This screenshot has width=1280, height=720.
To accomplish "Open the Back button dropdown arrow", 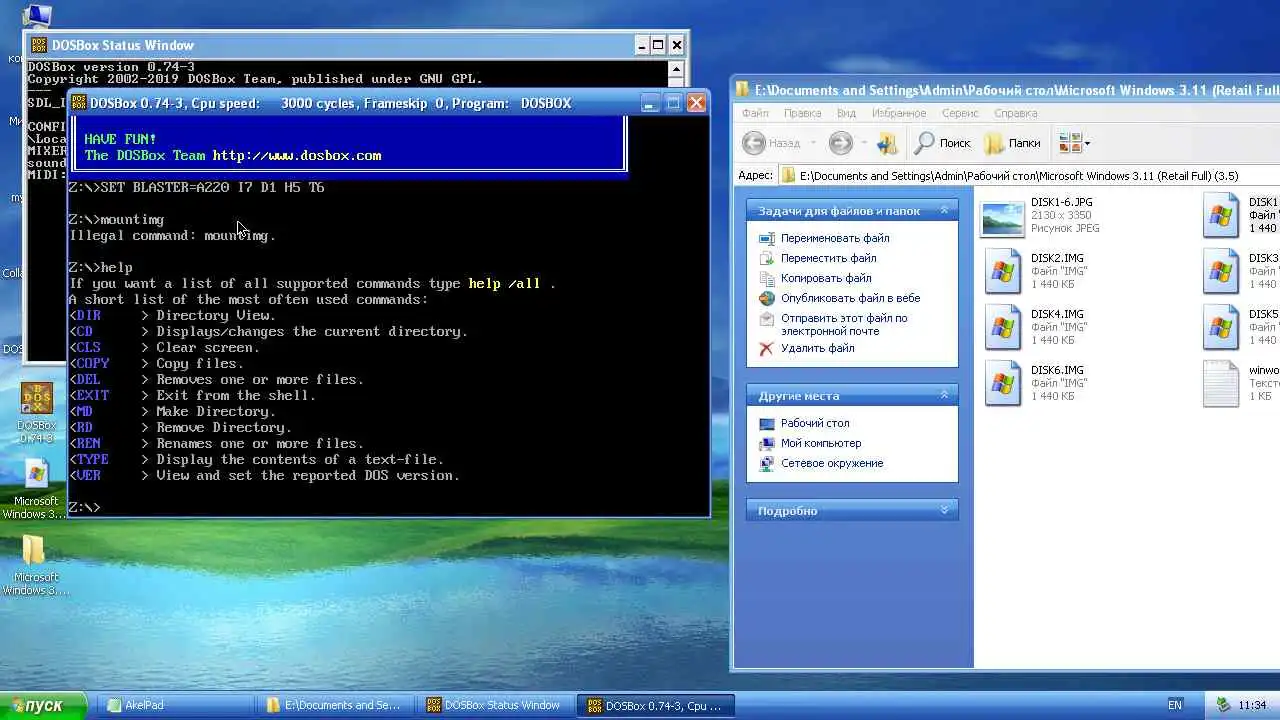I will pos(814,143).
